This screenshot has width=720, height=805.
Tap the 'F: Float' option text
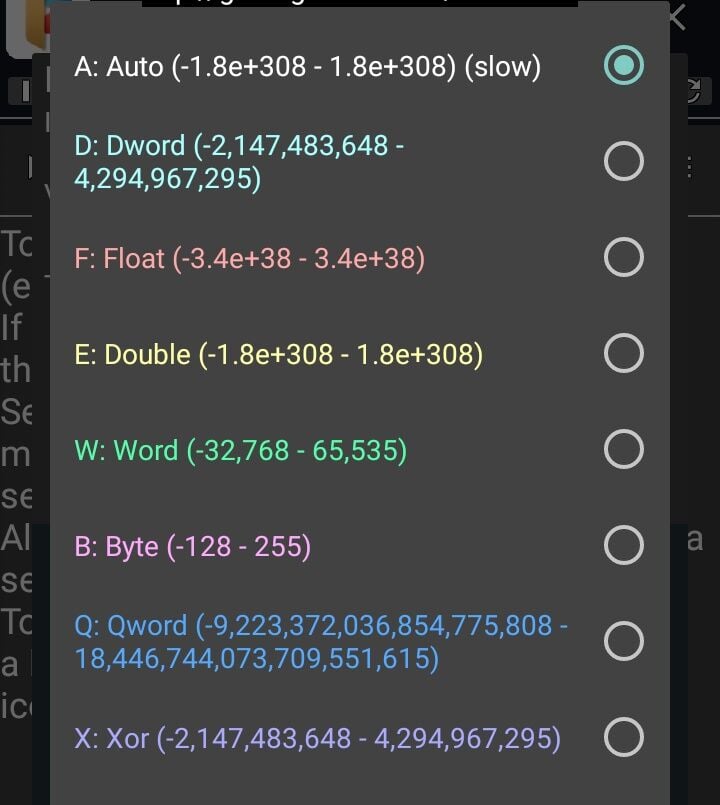click(250, 259)
